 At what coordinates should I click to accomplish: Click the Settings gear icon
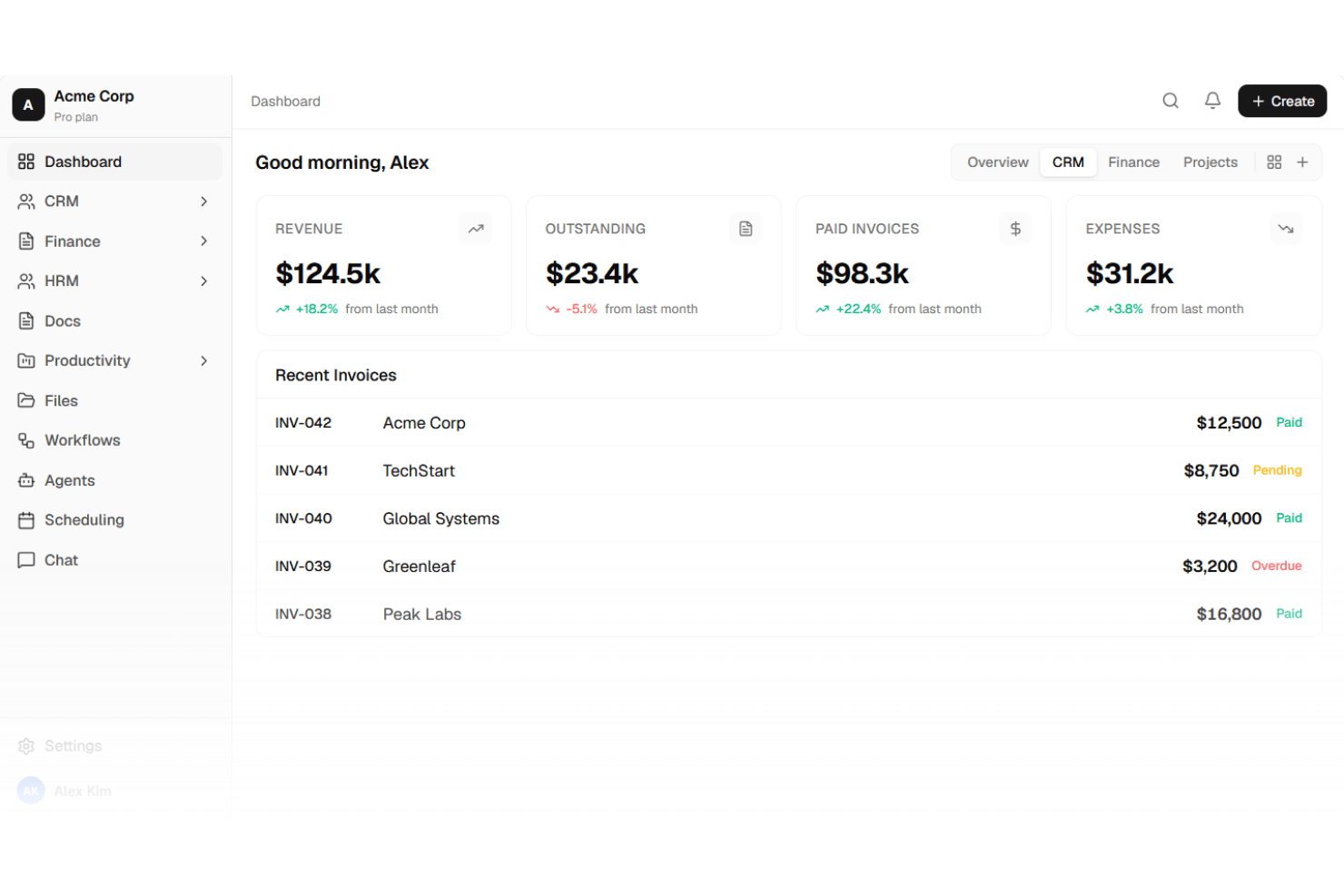[x=26, y=746]
